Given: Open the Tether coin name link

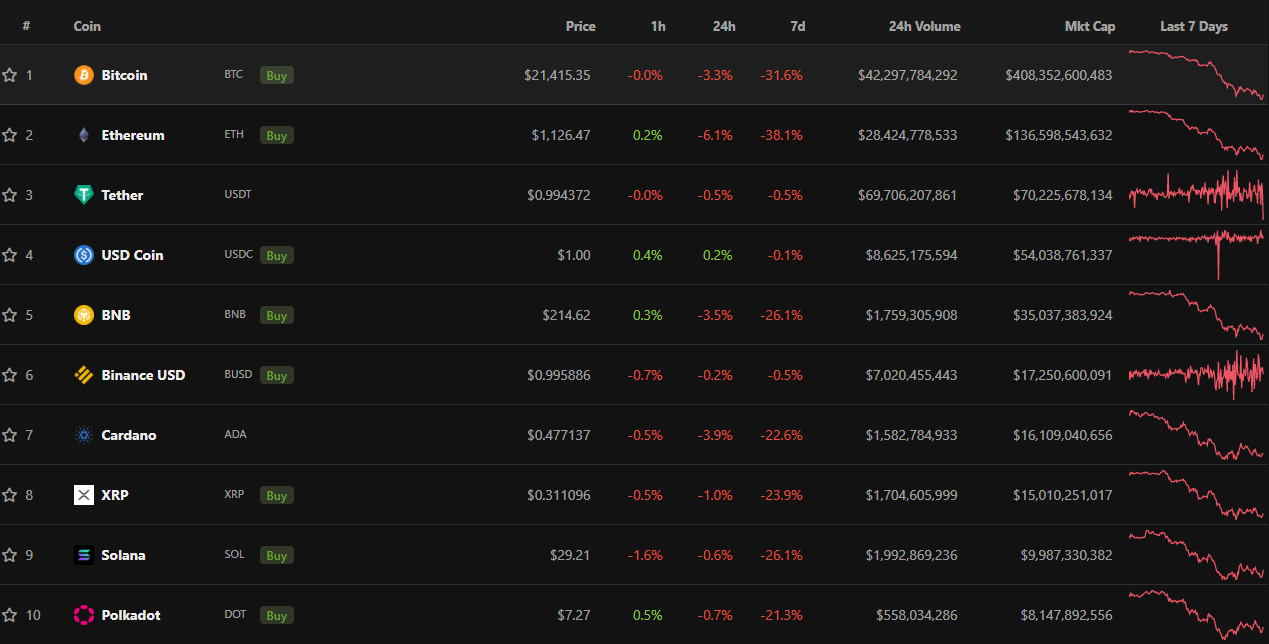Looking at the screenshot, I should pos(122,195).
